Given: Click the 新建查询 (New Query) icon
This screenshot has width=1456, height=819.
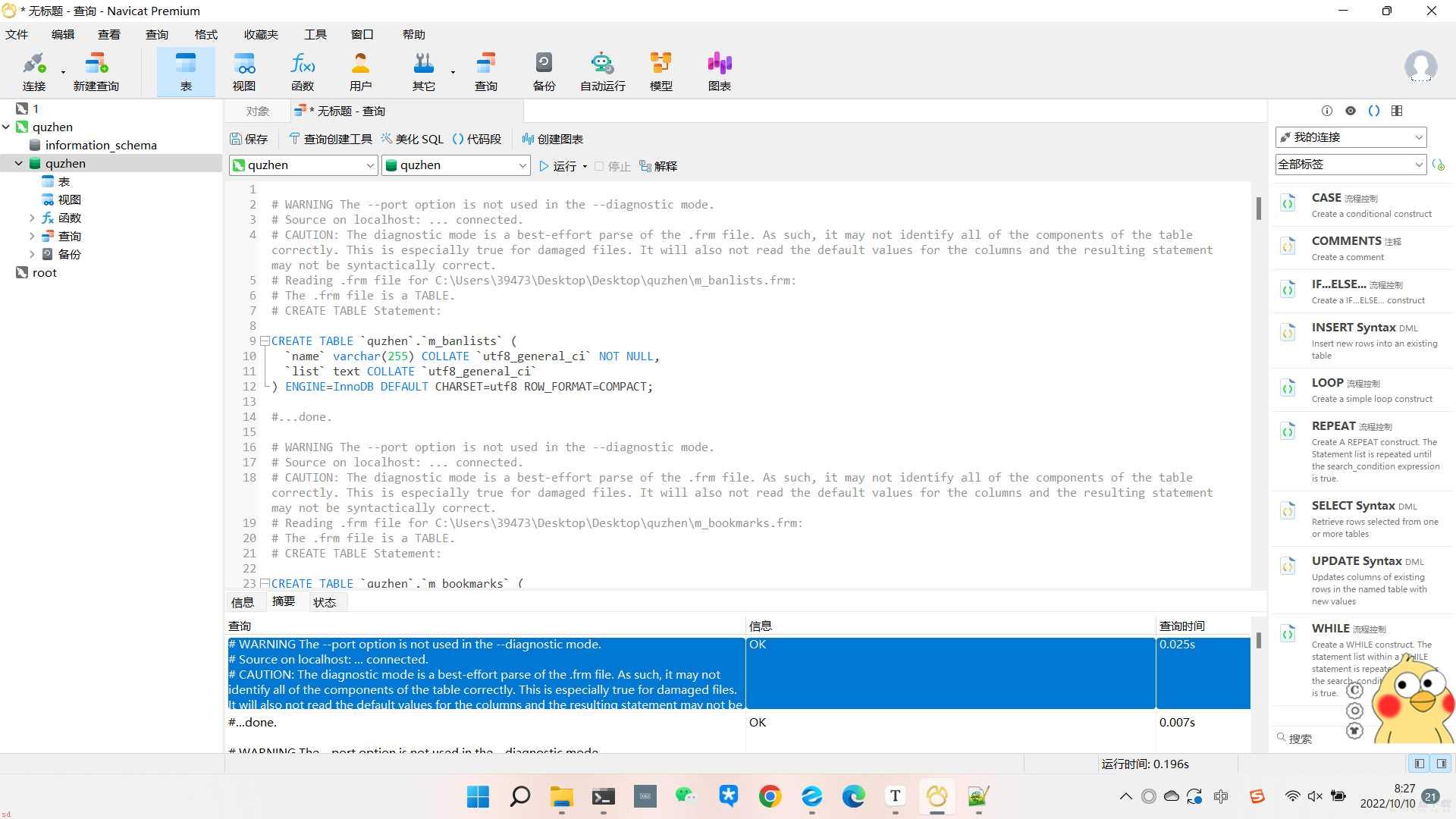Looking at the screenshot, I should click(x=96, y=70).
